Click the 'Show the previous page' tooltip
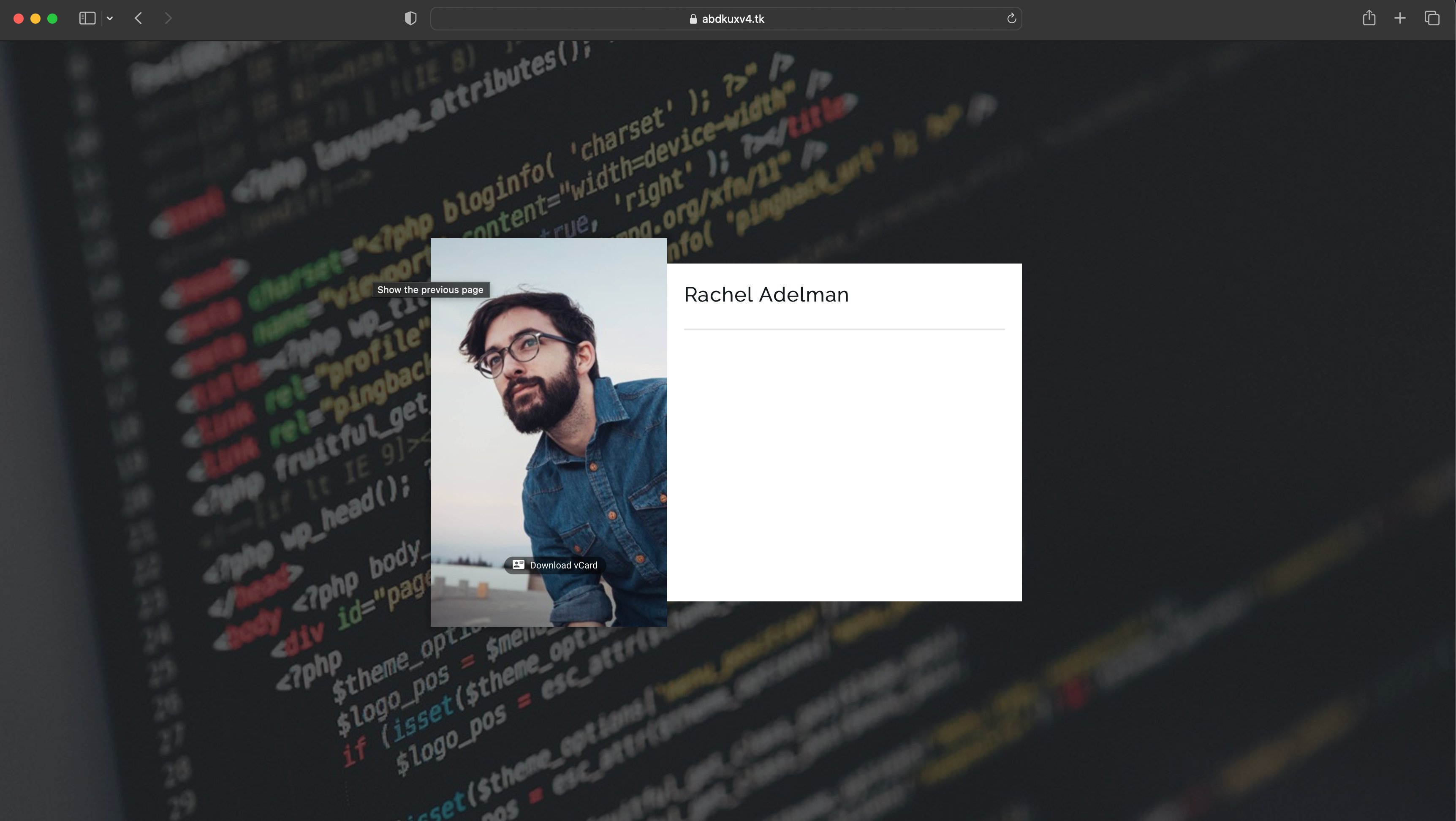Image resolution: width=1456 pixels, height=821 pixels. [x=430, y=289]
